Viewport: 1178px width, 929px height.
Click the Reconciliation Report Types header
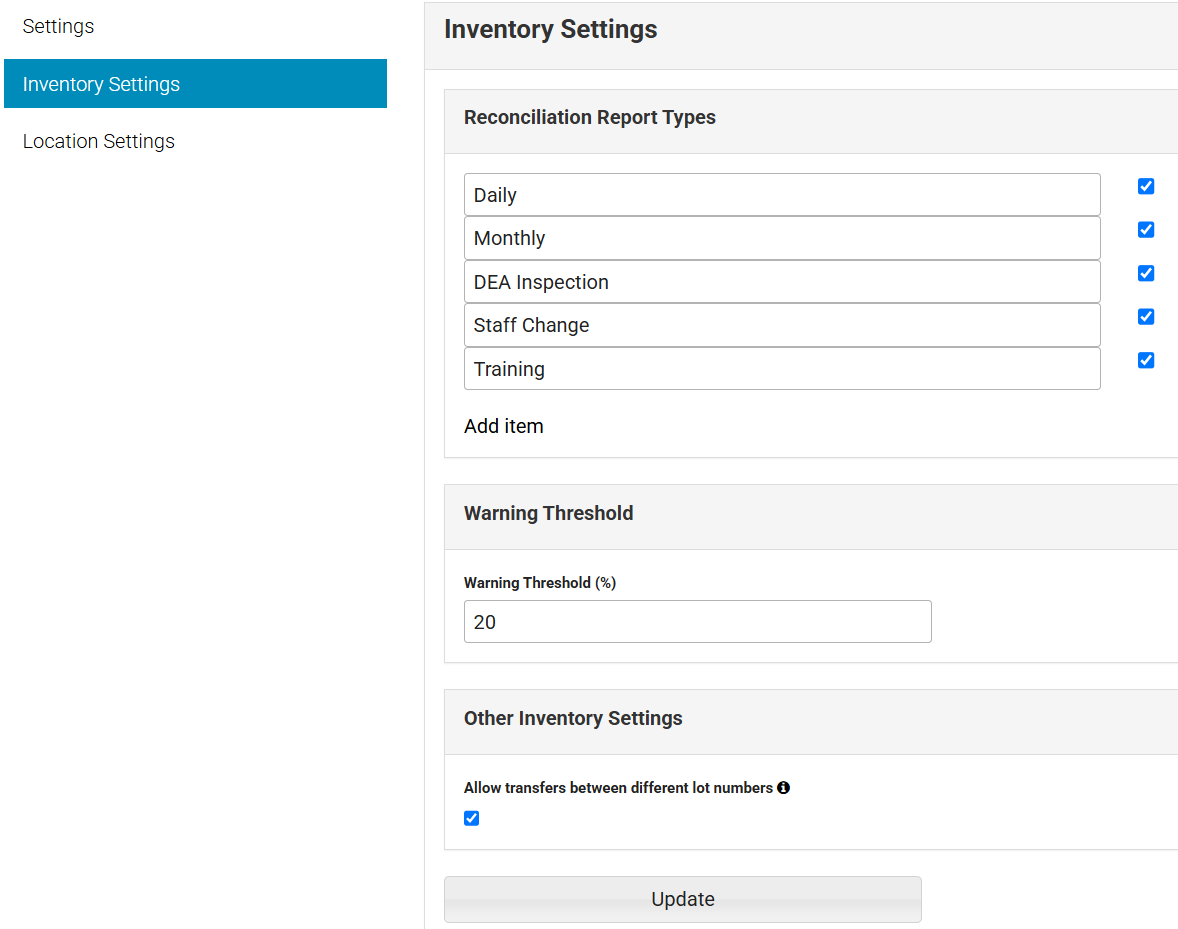[x=589, y=117]
